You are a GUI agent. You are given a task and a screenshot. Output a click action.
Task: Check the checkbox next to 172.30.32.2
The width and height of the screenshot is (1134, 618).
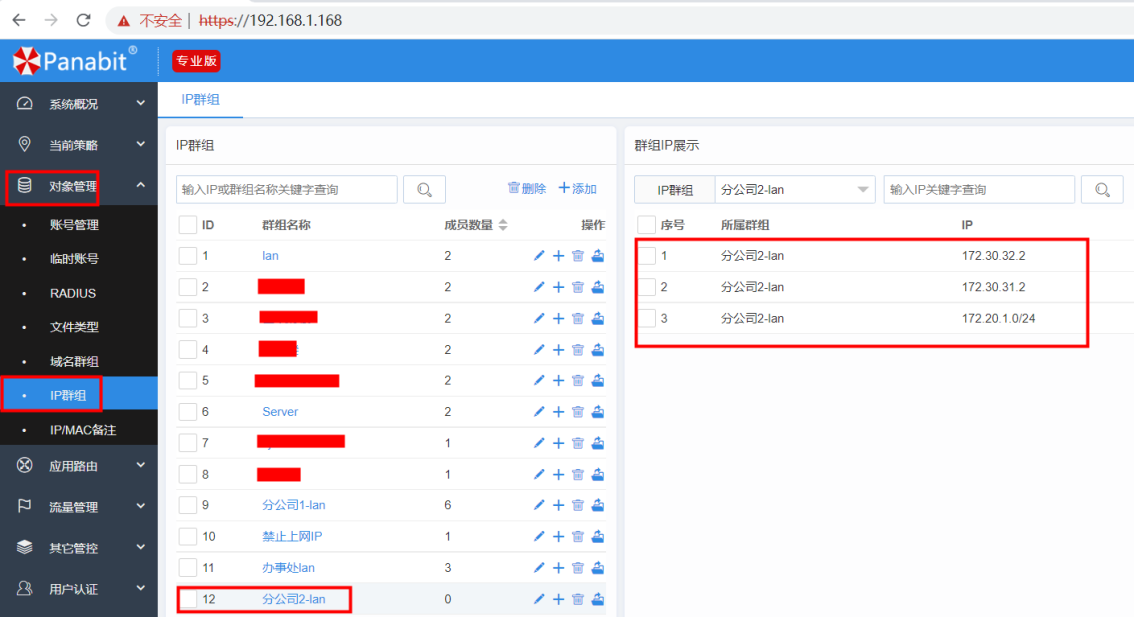tap(647, 256)
